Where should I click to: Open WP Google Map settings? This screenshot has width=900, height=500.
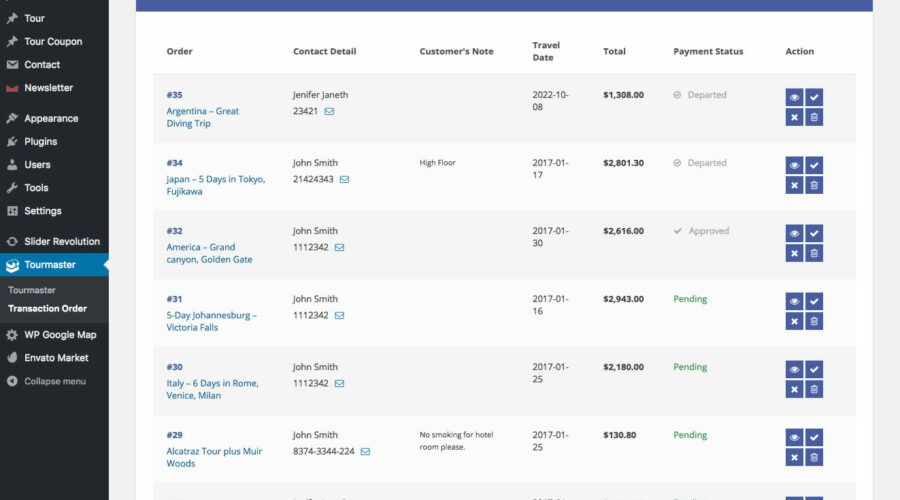click(x=60, y=335)
